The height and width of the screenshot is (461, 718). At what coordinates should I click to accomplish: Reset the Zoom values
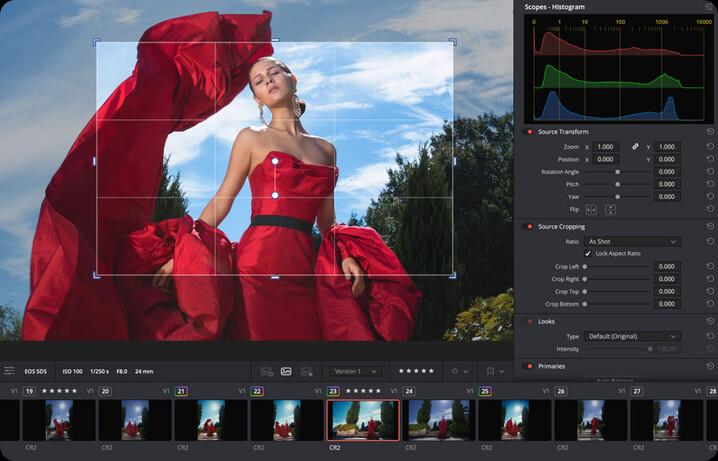coord(710,147)
